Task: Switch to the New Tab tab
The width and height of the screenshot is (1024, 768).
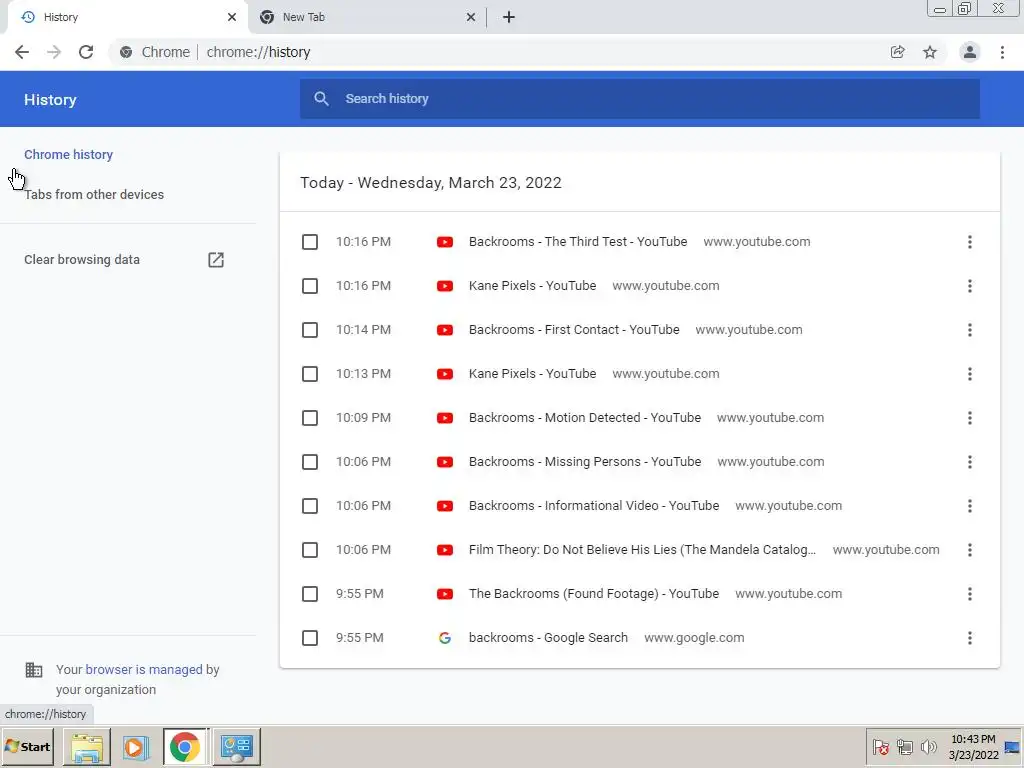Action: point(366,17)
